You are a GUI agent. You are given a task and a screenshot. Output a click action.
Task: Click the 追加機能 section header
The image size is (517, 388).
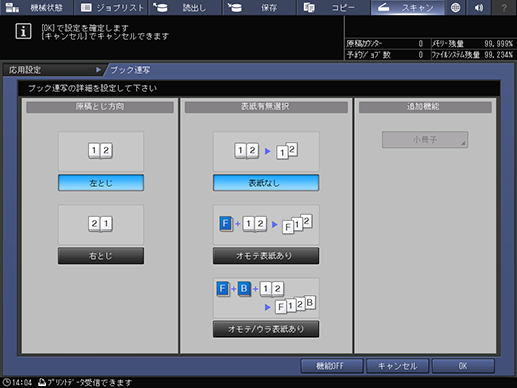tap(425, 107)
